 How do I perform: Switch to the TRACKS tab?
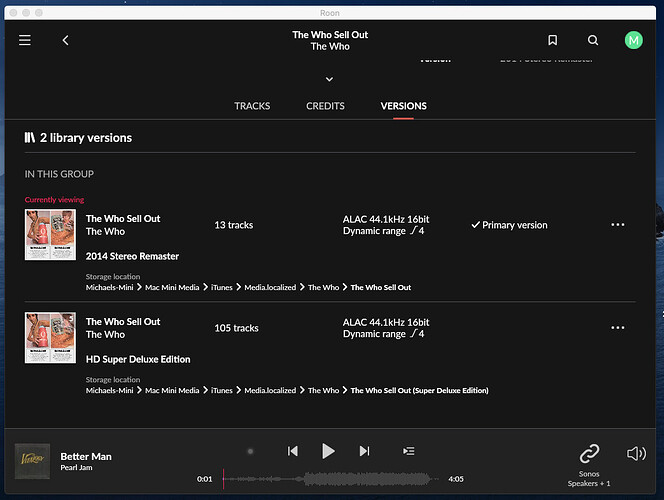pos(252,106)
